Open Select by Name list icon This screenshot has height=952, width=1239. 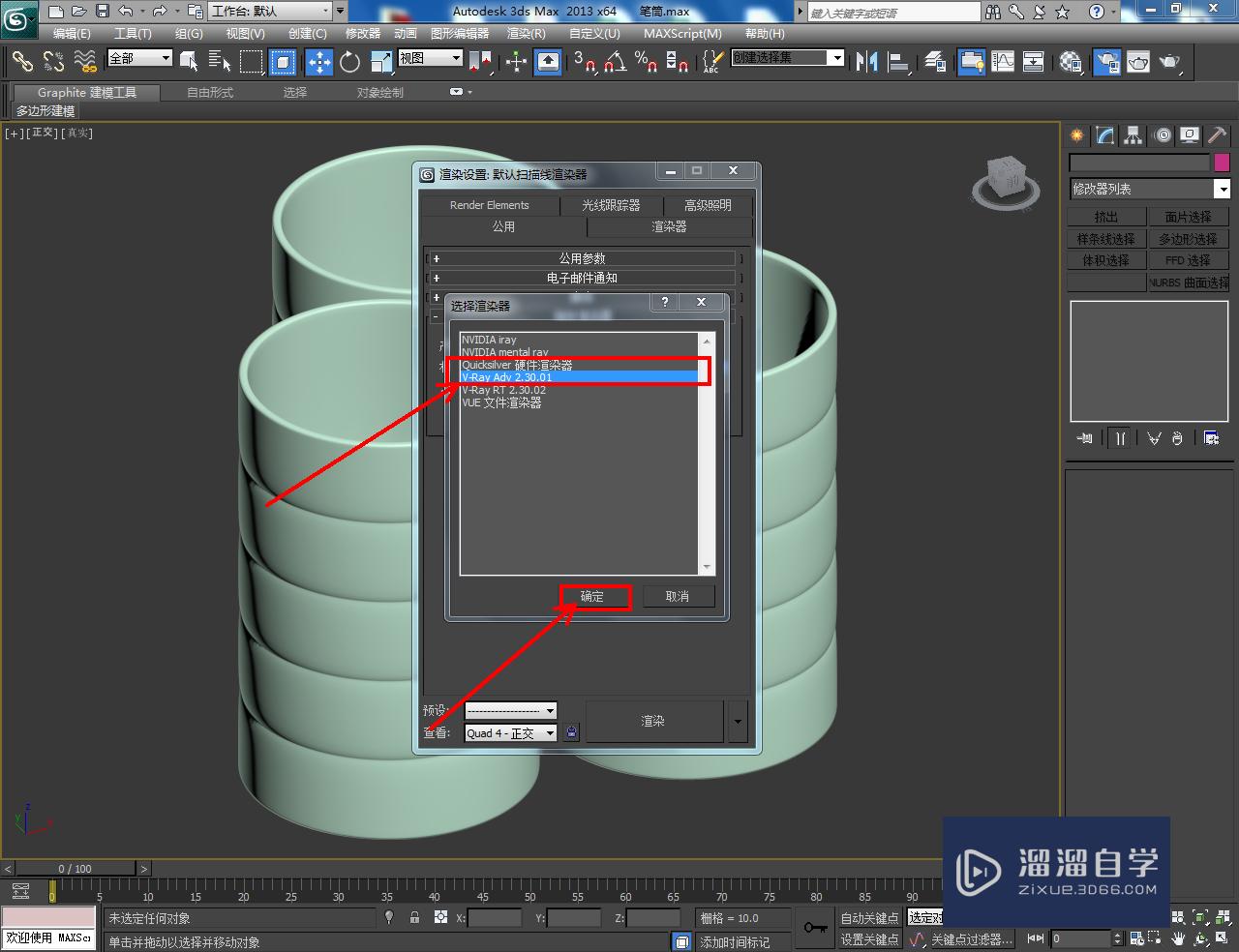tap(220, 62)
